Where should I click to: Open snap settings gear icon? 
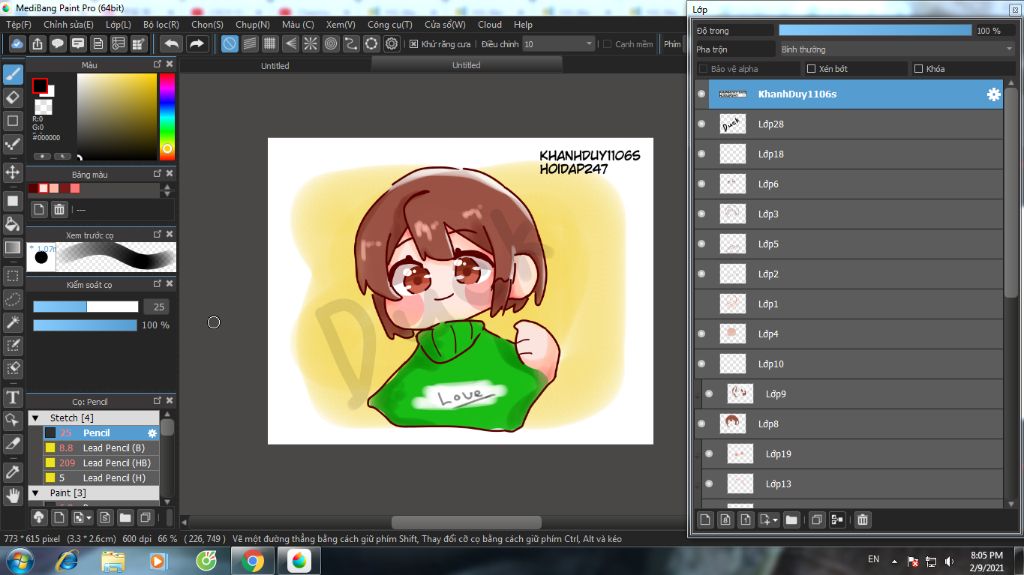(391, 44)
